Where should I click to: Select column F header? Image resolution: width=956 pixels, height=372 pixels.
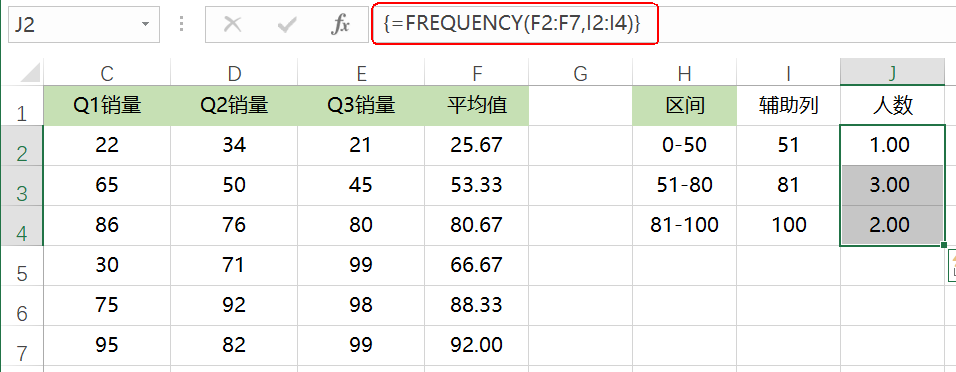477,74
